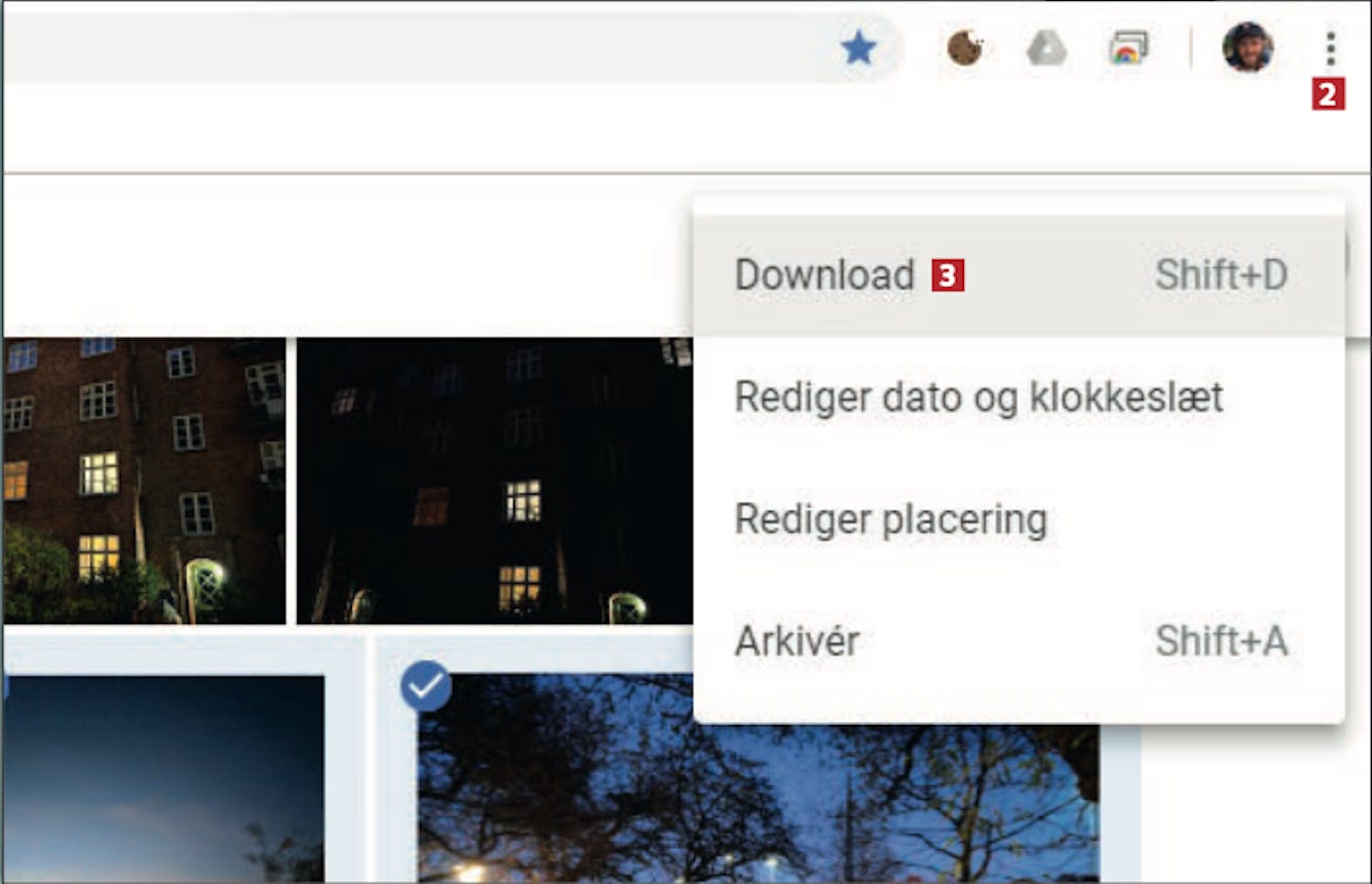1372x884 pixels.
Task: Select Rediger dato og klokkeslæt
Action: point(1018,397)
